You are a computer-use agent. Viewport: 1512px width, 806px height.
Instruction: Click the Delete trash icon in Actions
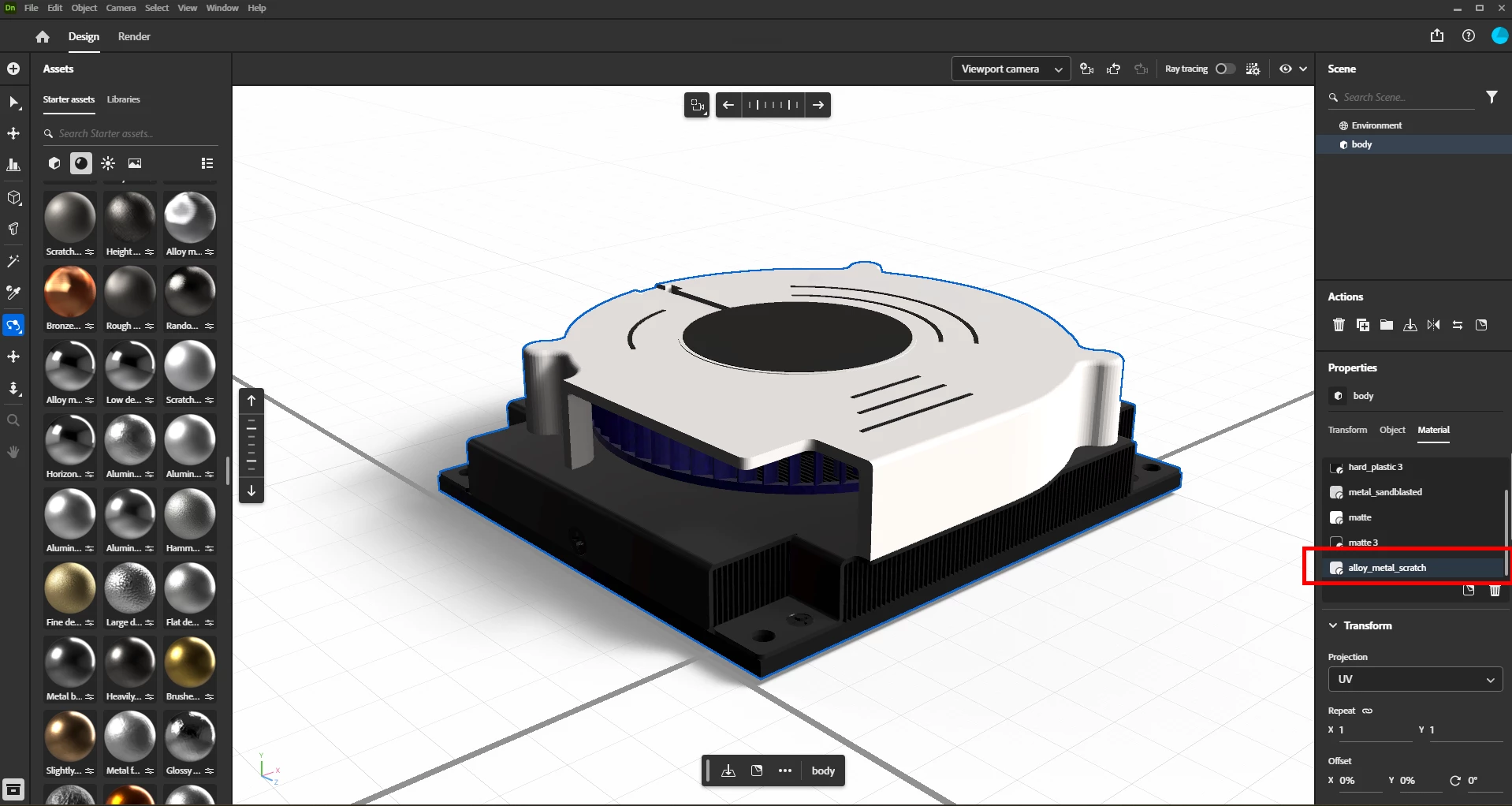click(x=1339, y=325)
